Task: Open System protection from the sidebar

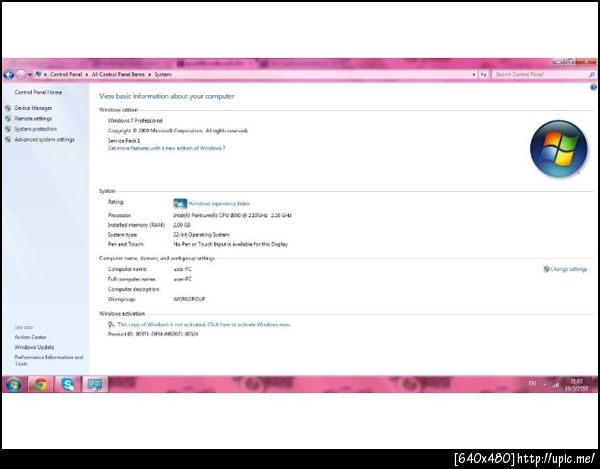Action: (x=35, y=129)
